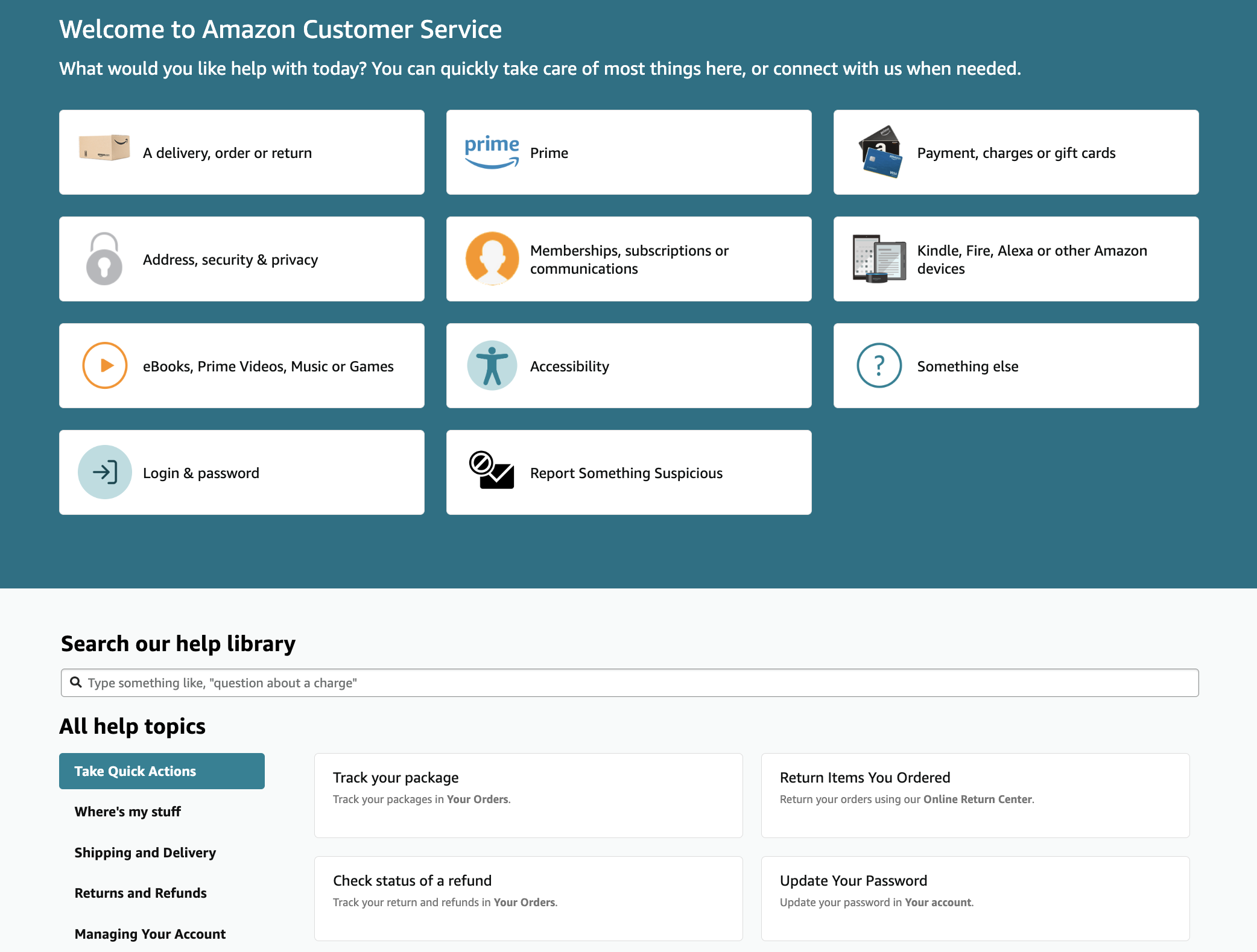Click 'Track your return and refunds in Your Orders.' text
The width and height of the screenshot is (1257, 952).
445,902
